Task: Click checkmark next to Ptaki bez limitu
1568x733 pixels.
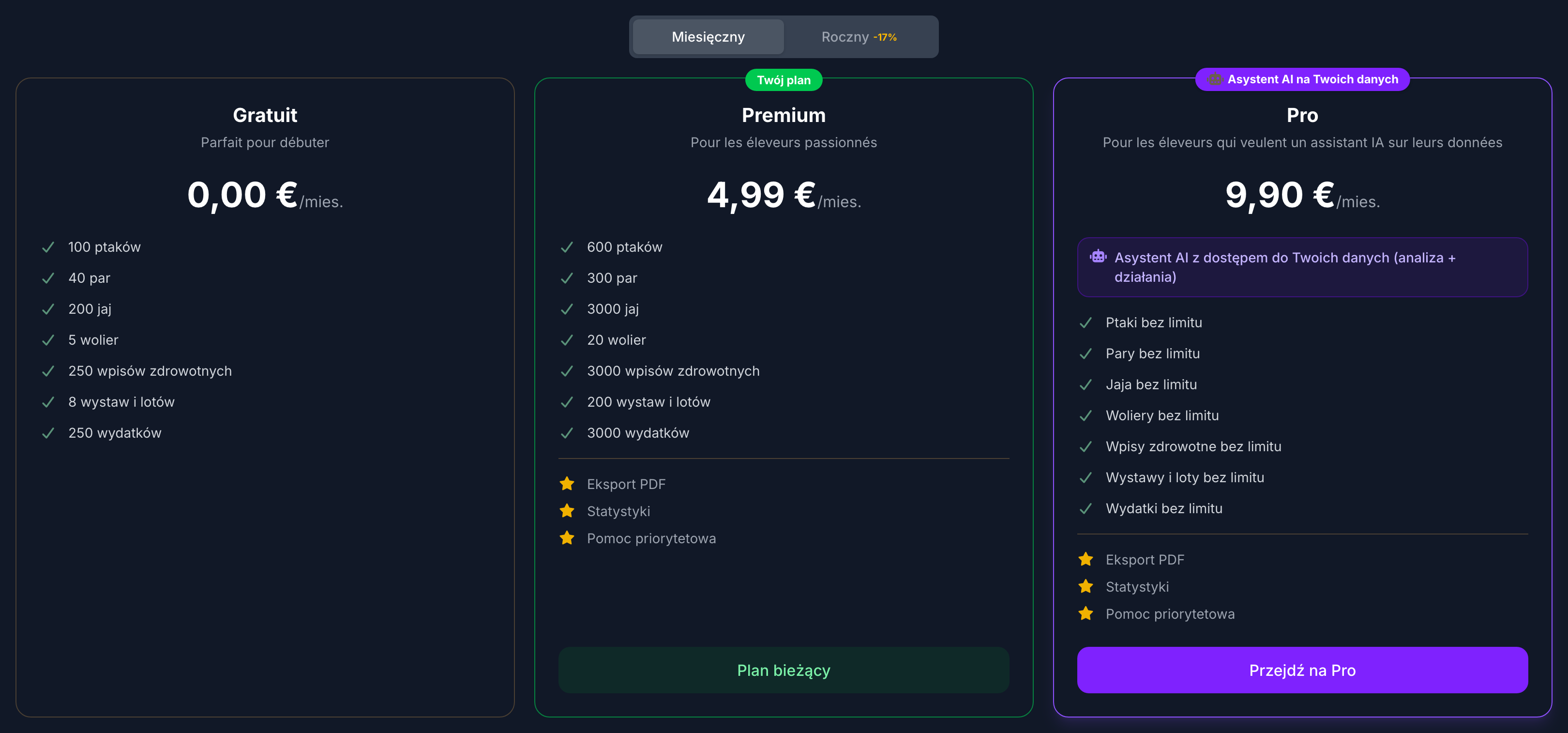Action: pos(1086,322)
